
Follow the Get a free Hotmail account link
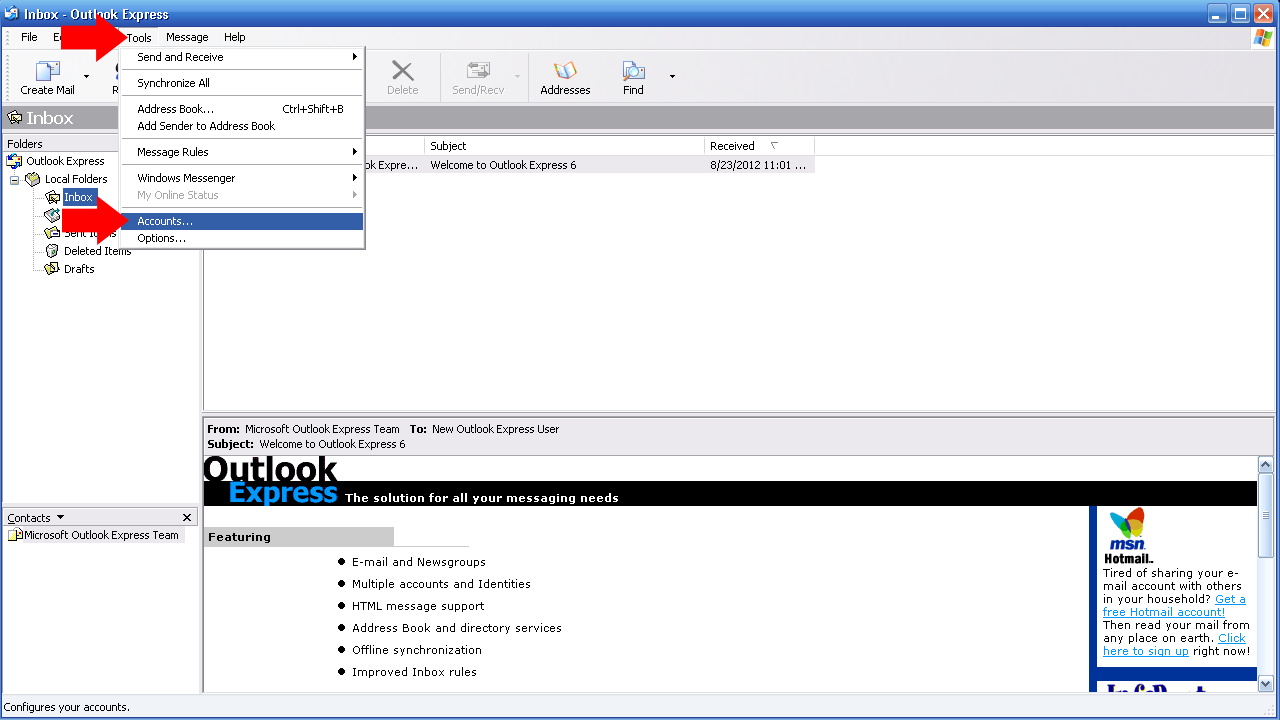click(x=1174, y=606)
